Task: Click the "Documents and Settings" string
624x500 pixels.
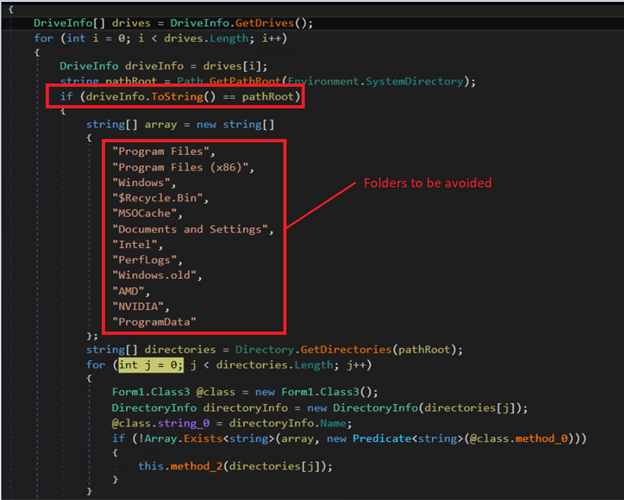Action: [192, 229]
